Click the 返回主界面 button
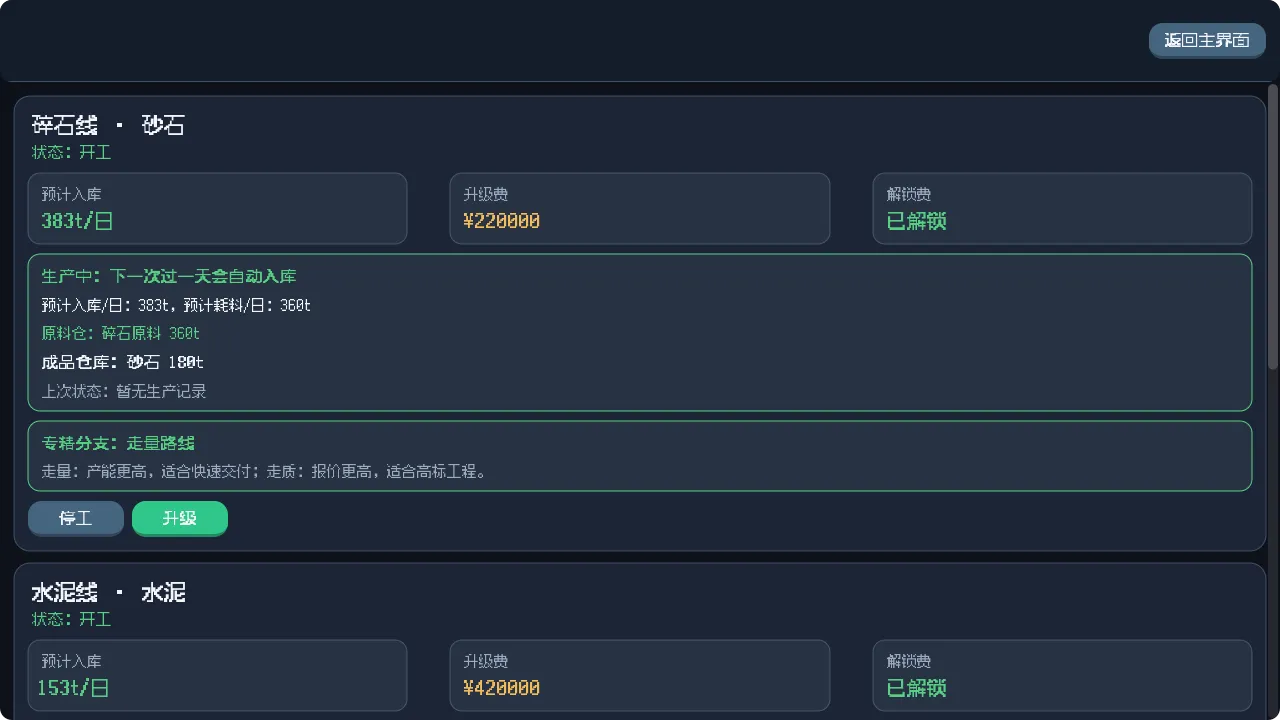 coord(1207,41)
